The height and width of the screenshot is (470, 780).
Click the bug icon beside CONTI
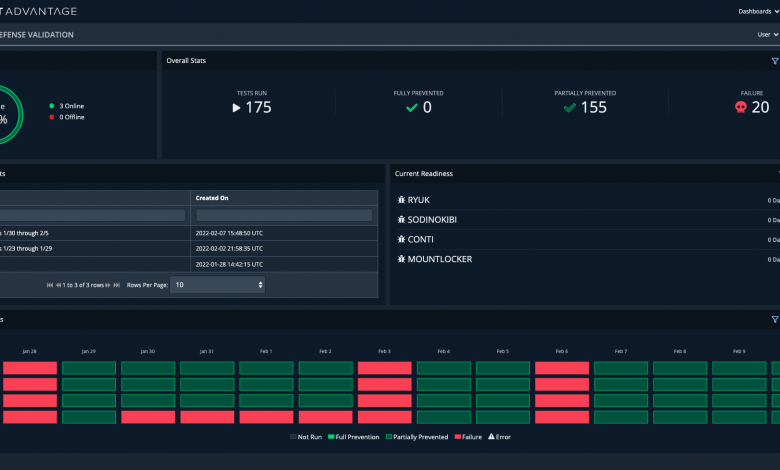pyautogui.click(x=401, y=239)
